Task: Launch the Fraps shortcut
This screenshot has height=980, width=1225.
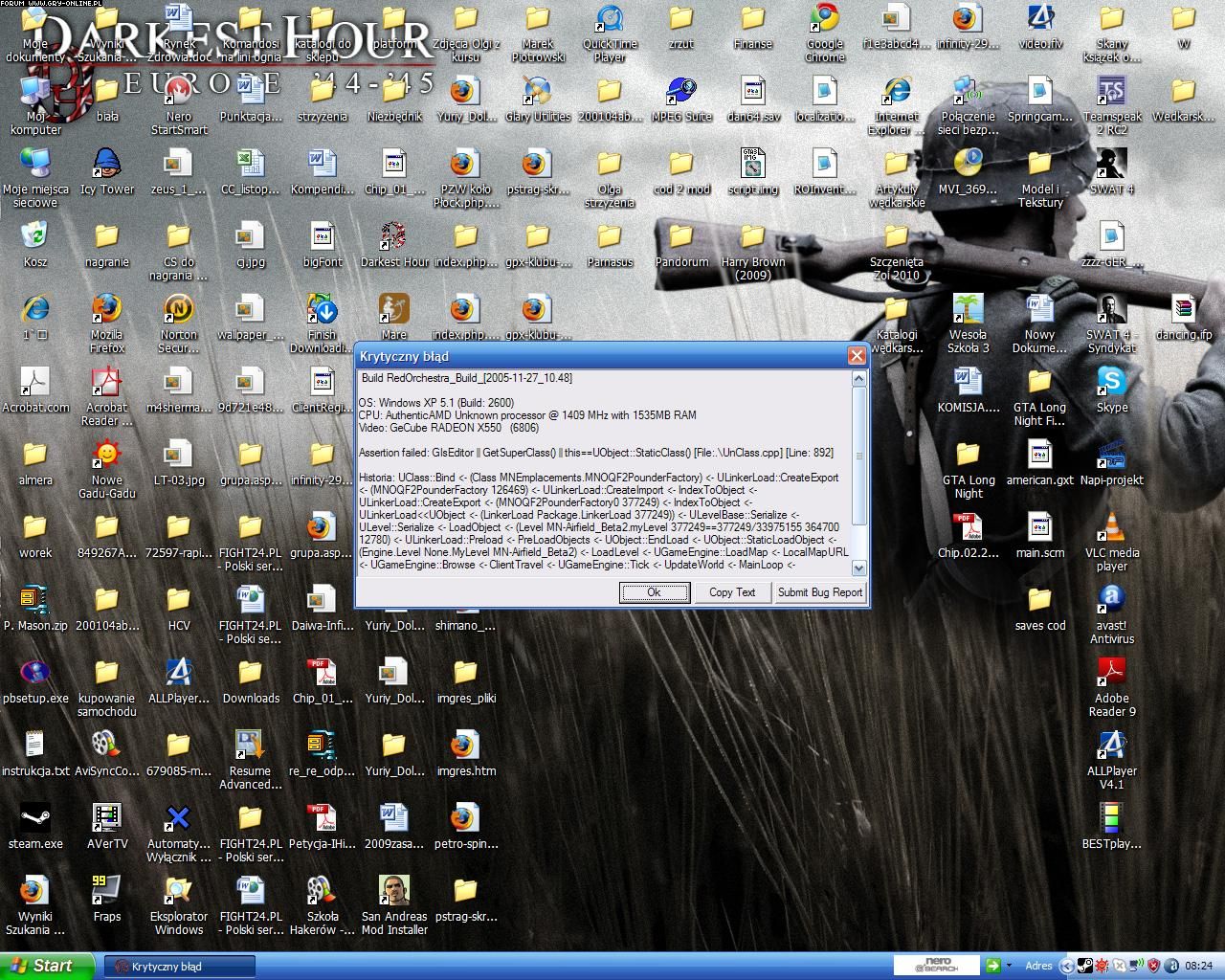Action: [106, 892]
